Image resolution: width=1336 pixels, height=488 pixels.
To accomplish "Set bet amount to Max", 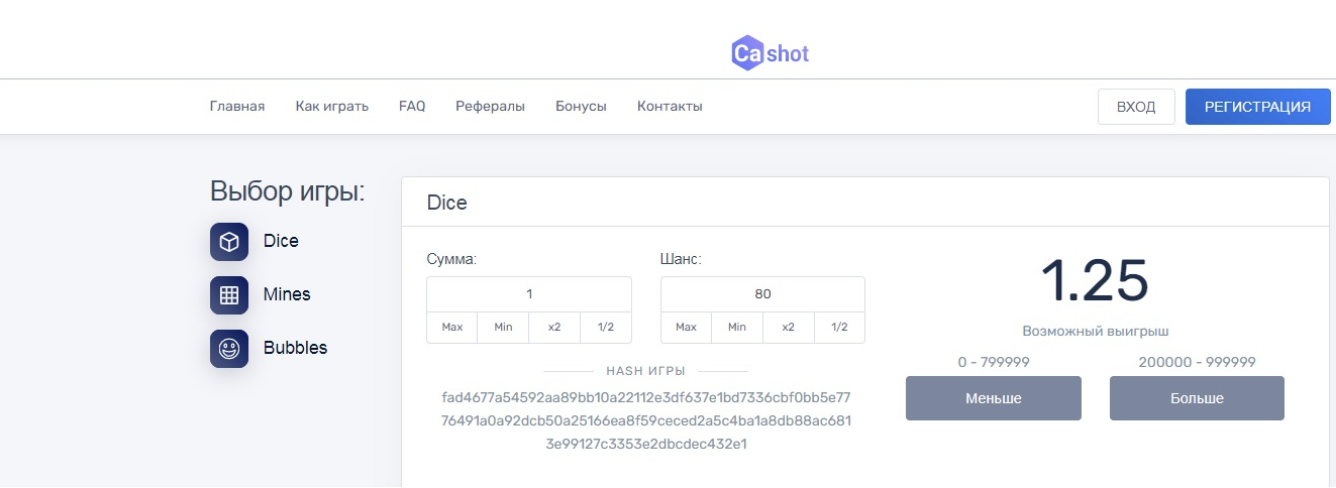I will pyautogui.click(x=452, y=327).
